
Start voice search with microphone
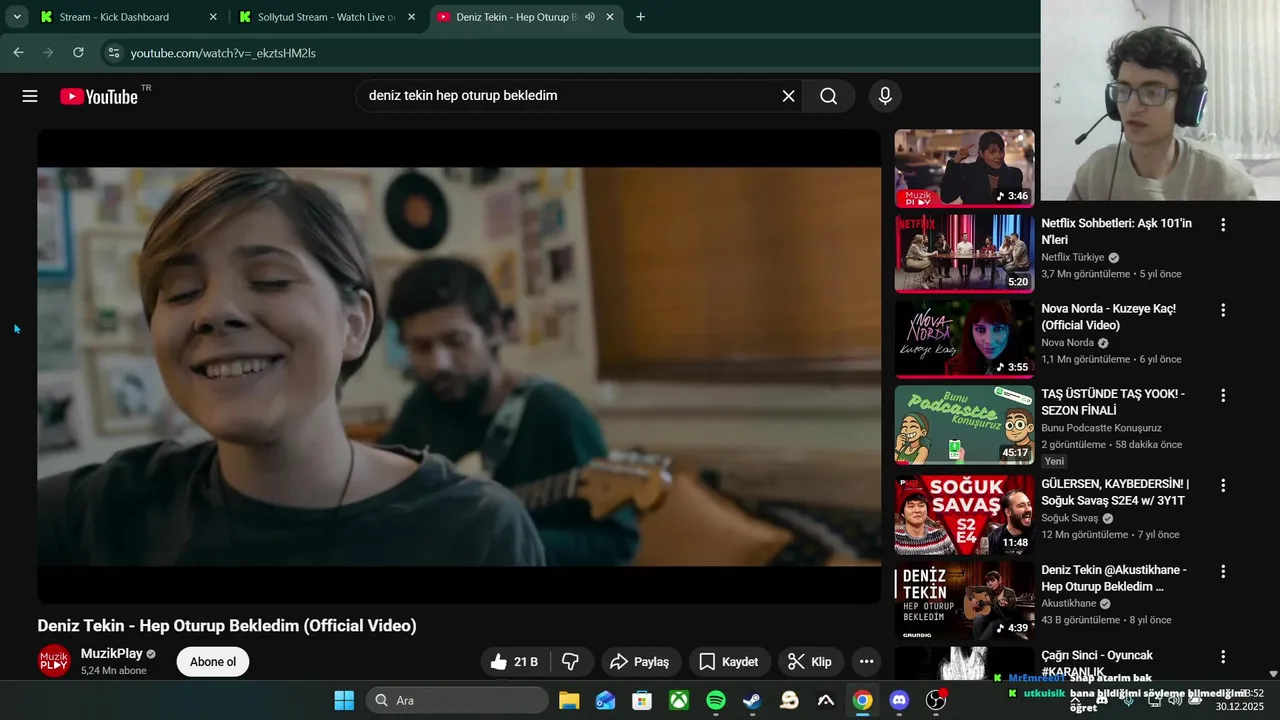(884, 96)
